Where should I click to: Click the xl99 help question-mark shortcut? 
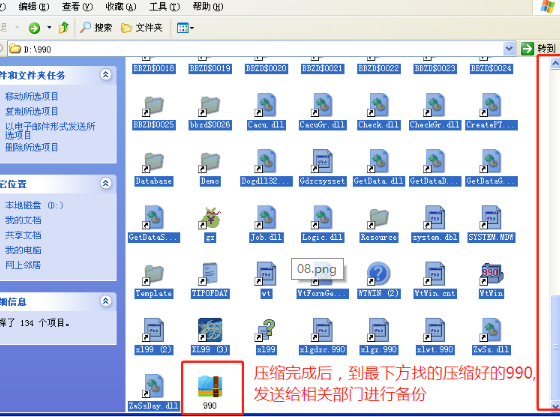coord(266,330)
